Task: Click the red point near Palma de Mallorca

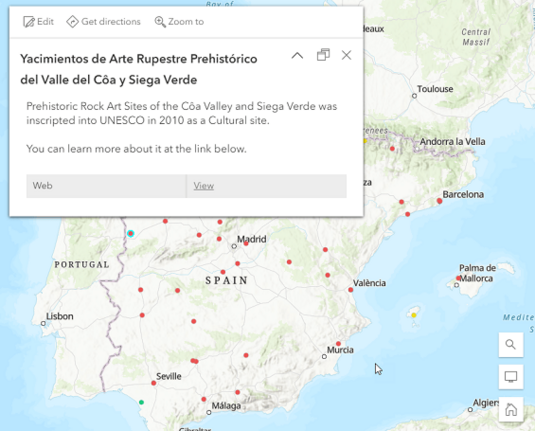Action: click(x=458, y=278)
